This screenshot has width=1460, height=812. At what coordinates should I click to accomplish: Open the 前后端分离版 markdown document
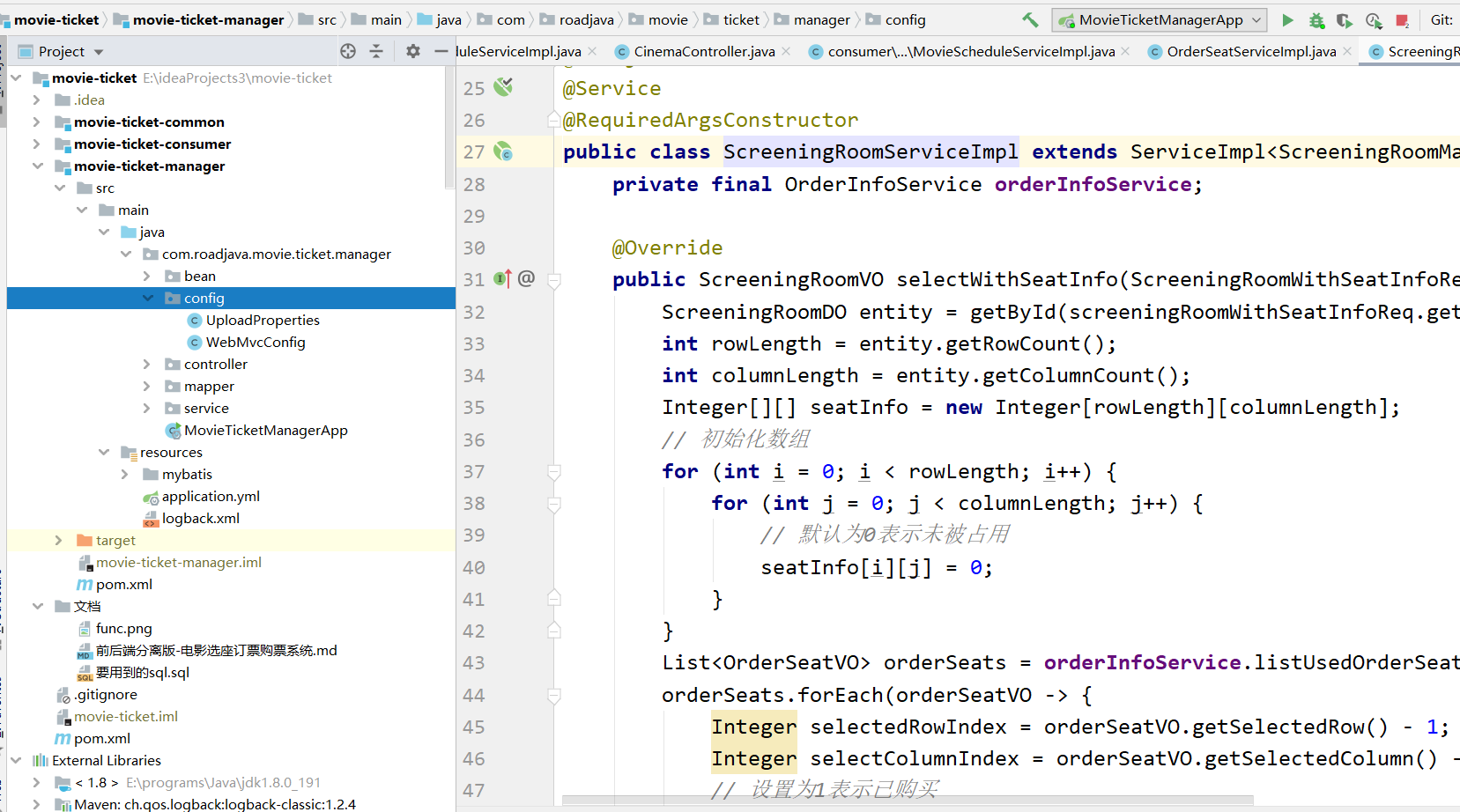216,650
